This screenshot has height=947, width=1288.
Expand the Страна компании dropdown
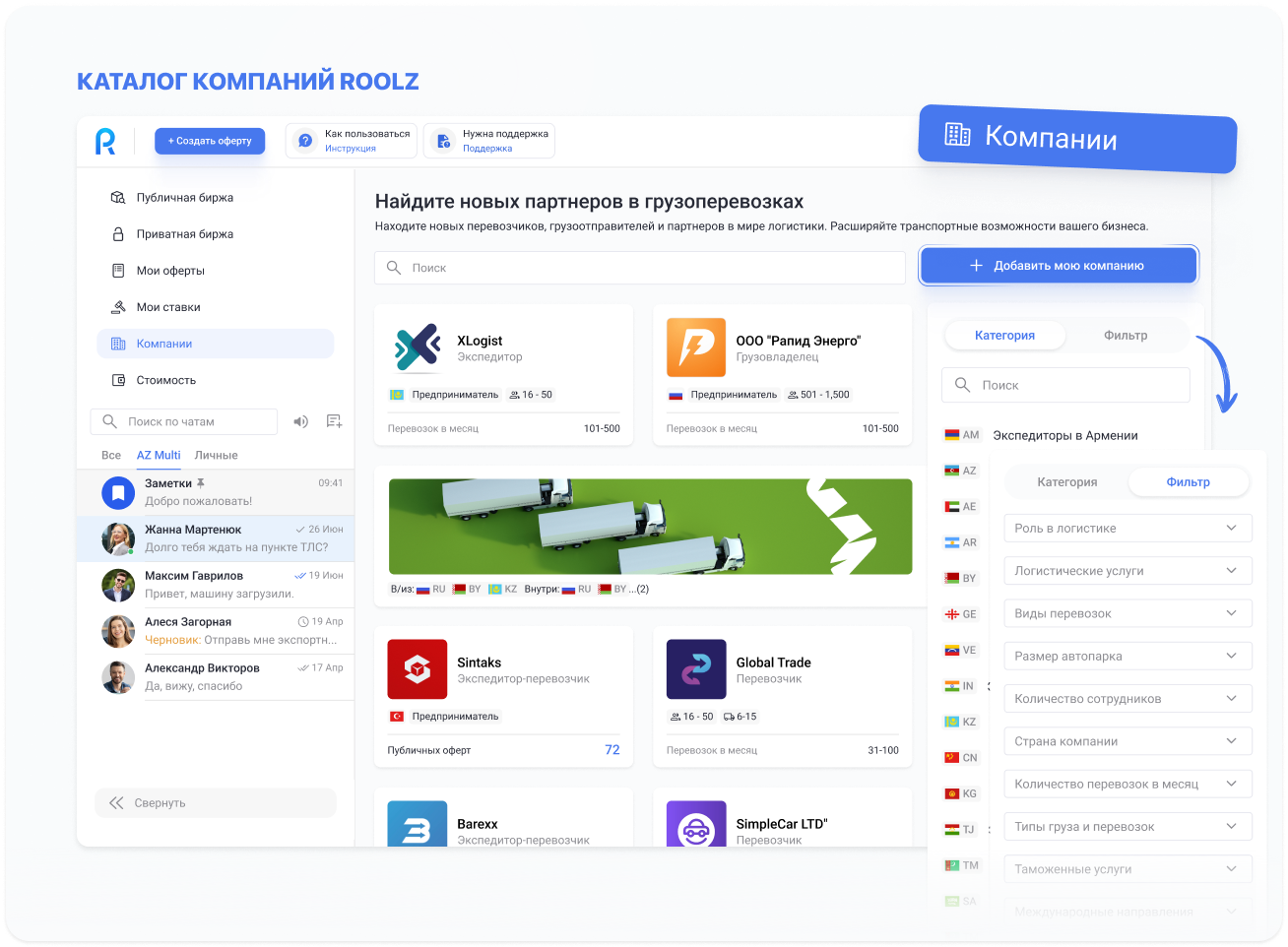click(x=1127, y=741)
